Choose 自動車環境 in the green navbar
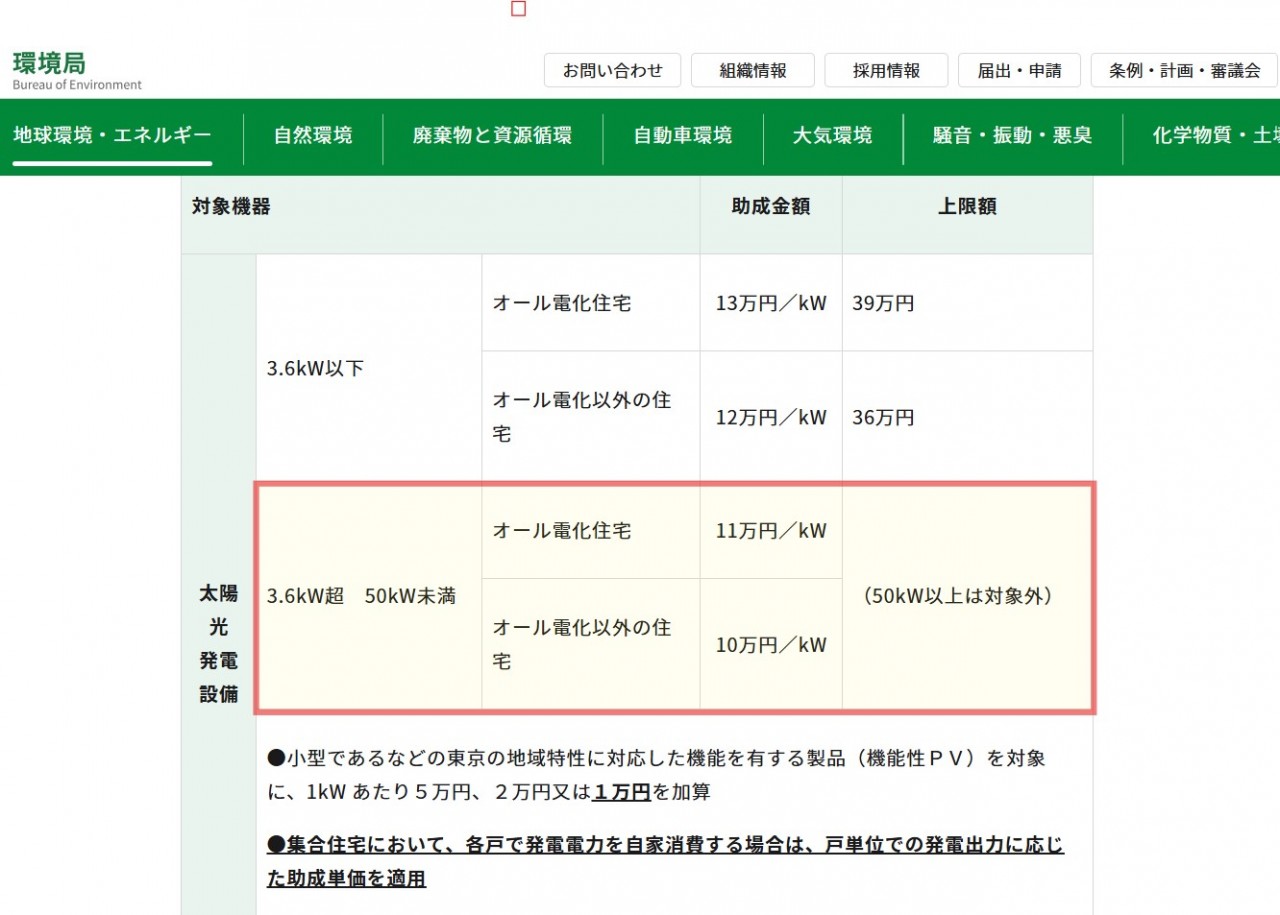 (682, 136)
